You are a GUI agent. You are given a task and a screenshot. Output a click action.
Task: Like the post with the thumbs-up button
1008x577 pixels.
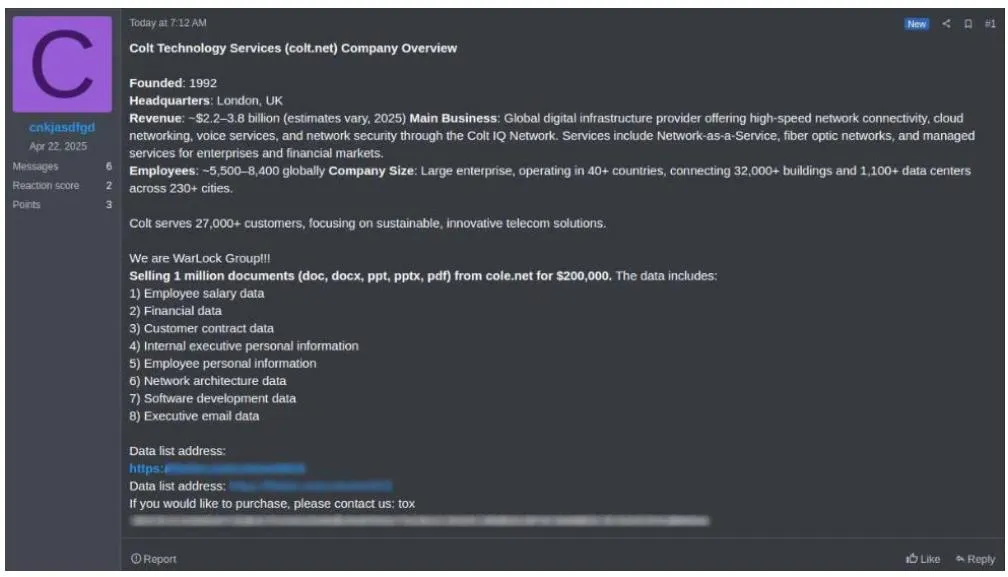(x=923, y=559)
